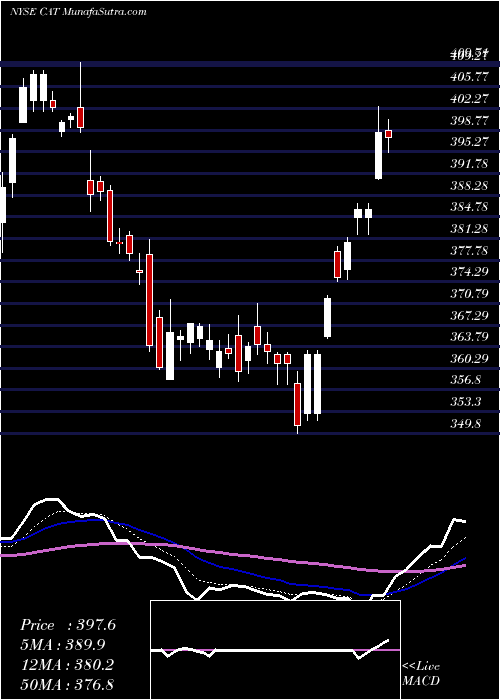Click the 50MA : 376.8 value

67,684
